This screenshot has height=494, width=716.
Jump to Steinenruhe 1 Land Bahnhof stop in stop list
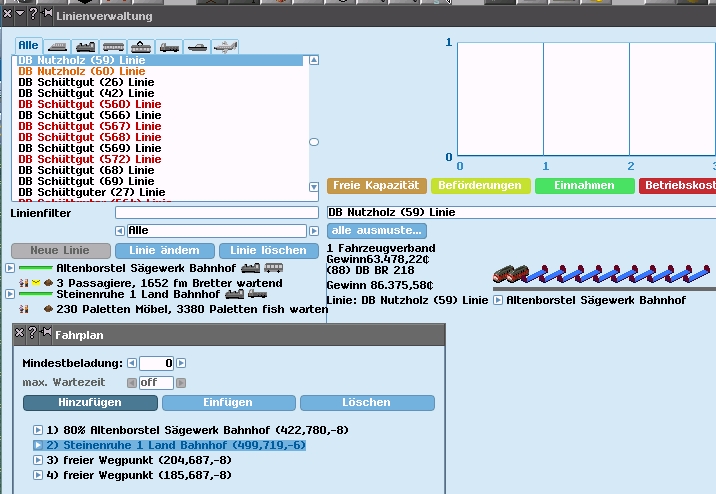click(10, 294)
